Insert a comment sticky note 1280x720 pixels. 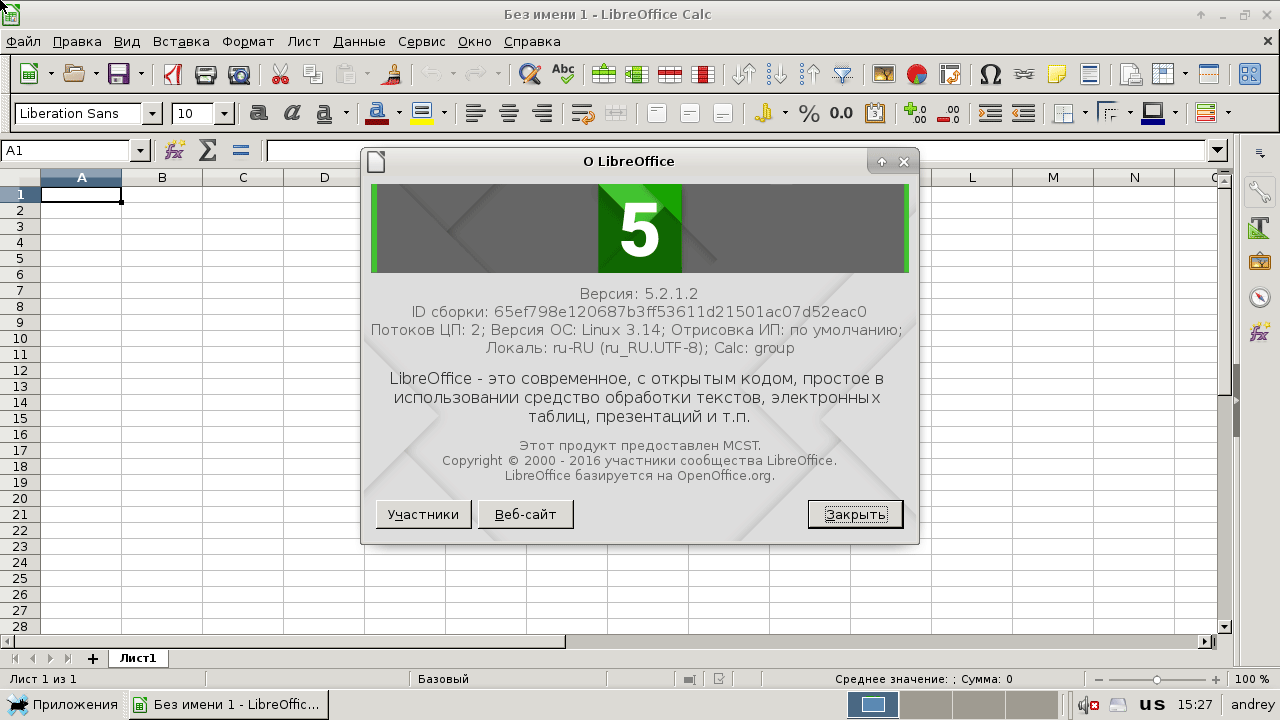pyautogui.click(x=1056, y=74)
